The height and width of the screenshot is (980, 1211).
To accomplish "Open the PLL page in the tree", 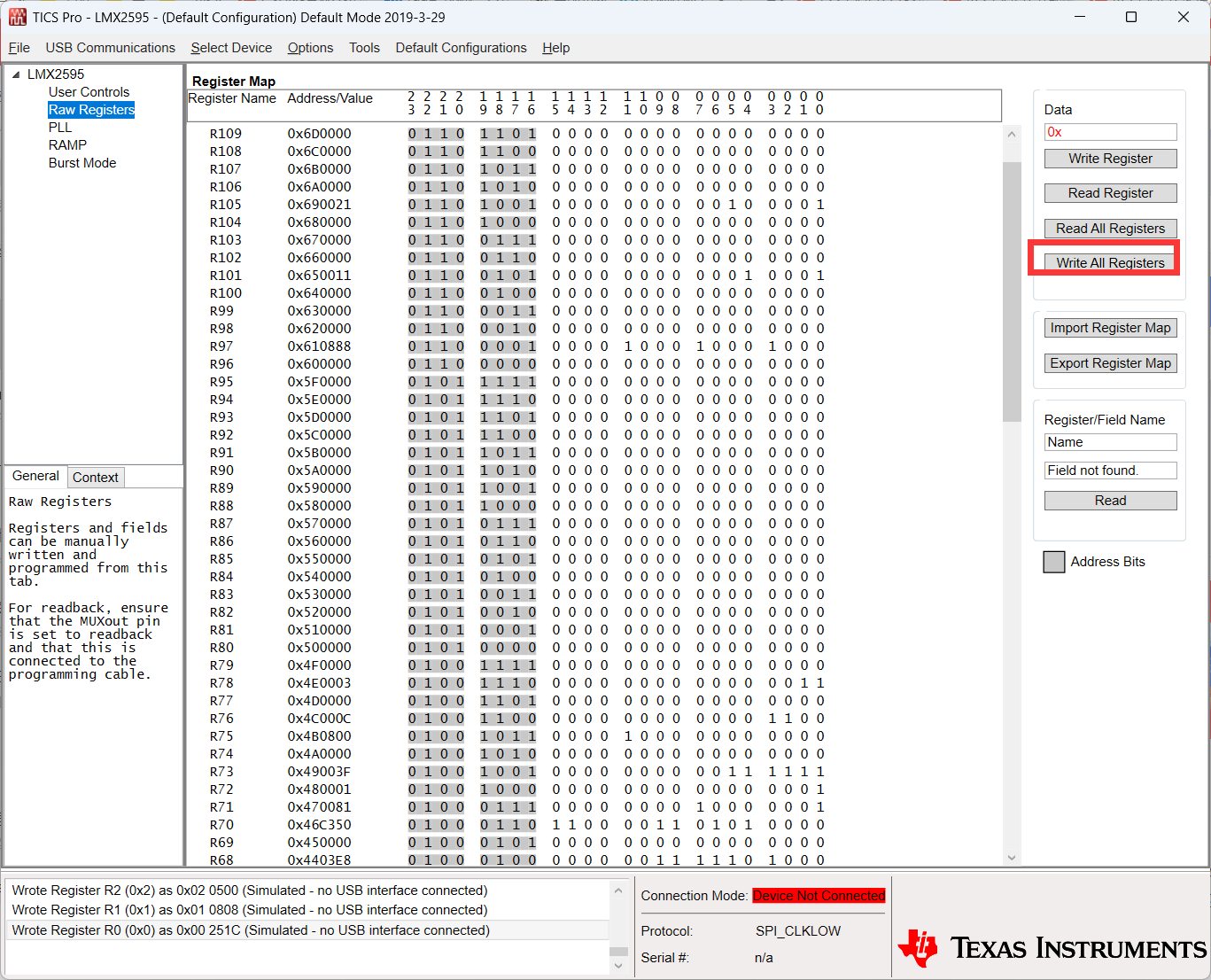I will tap(60, 128).
